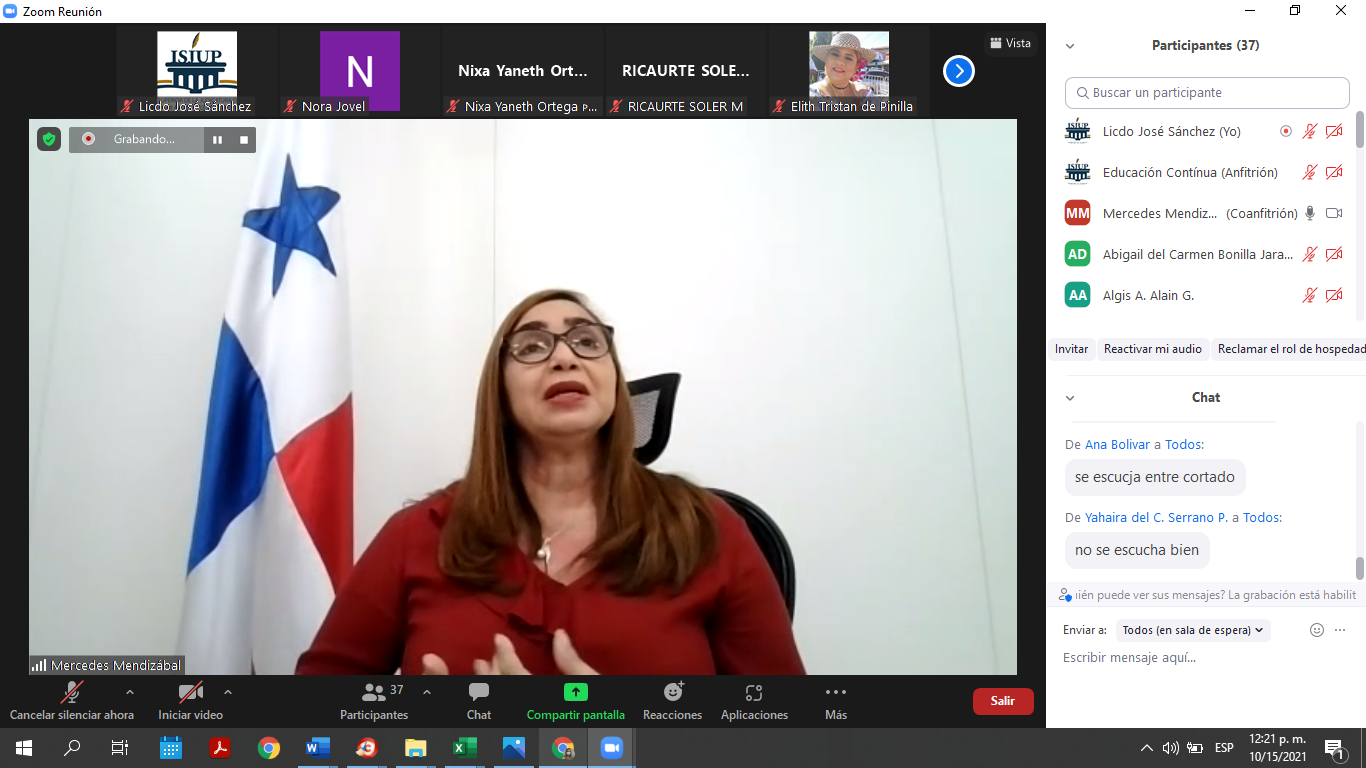1366x768 pixels.
Task: Expand participants options arrow in toolbar
Action: tap(427, 692)
